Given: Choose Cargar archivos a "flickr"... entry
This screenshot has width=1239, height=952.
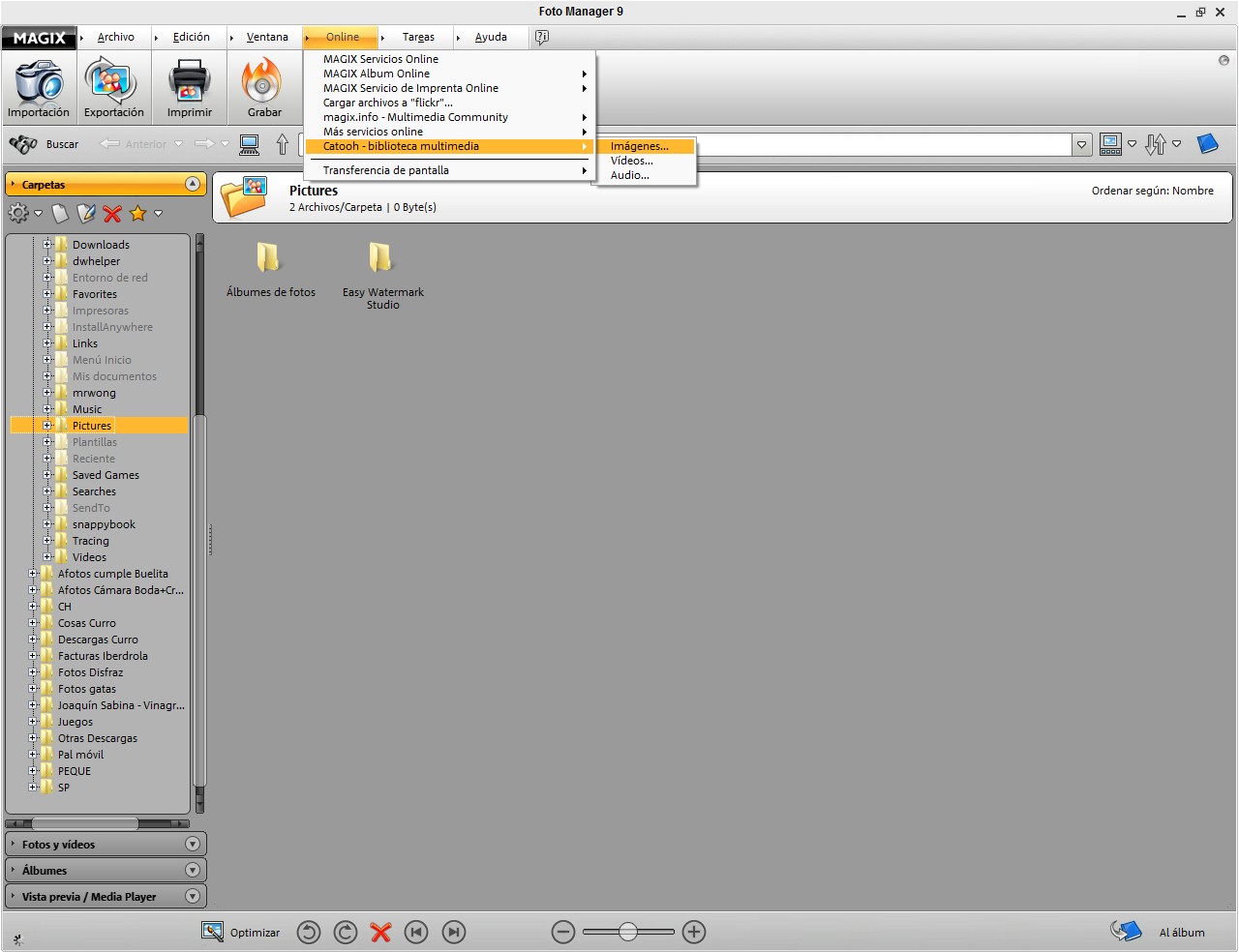Looking at the screenshot, I should pos(449,103).
